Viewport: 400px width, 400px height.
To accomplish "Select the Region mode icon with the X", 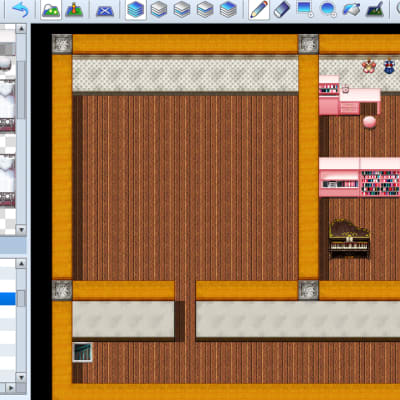I will (105, 10).
